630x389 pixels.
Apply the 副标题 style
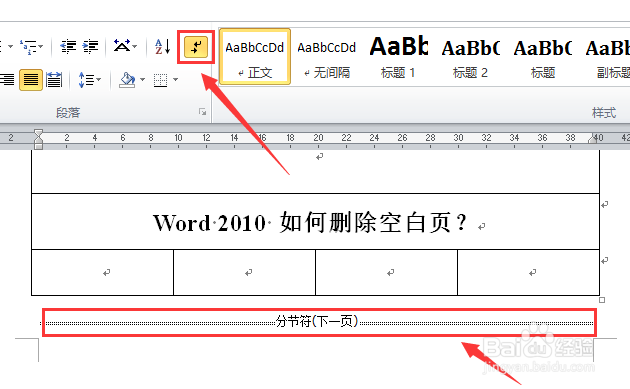pyautogui.click(x=607, y=57)
